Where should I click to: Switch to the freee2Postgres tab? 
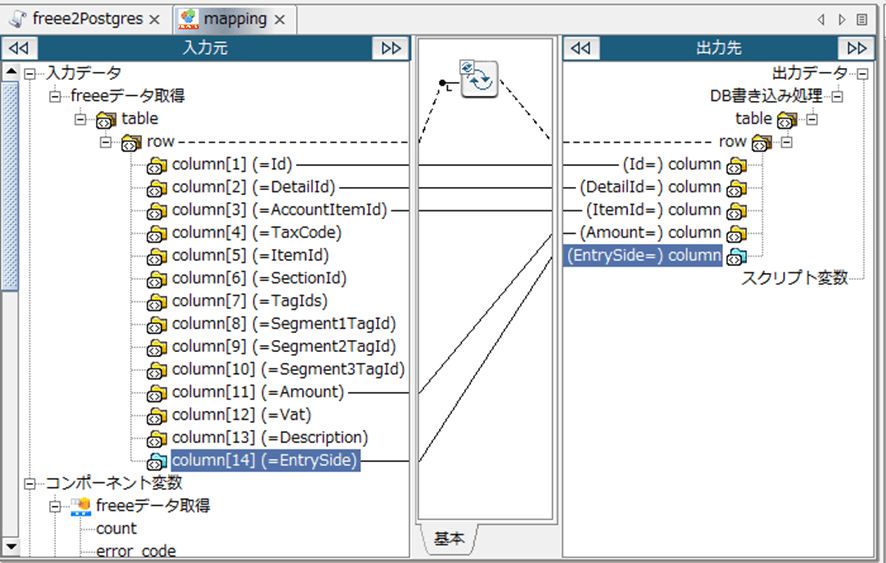click(x=88, y=19)
